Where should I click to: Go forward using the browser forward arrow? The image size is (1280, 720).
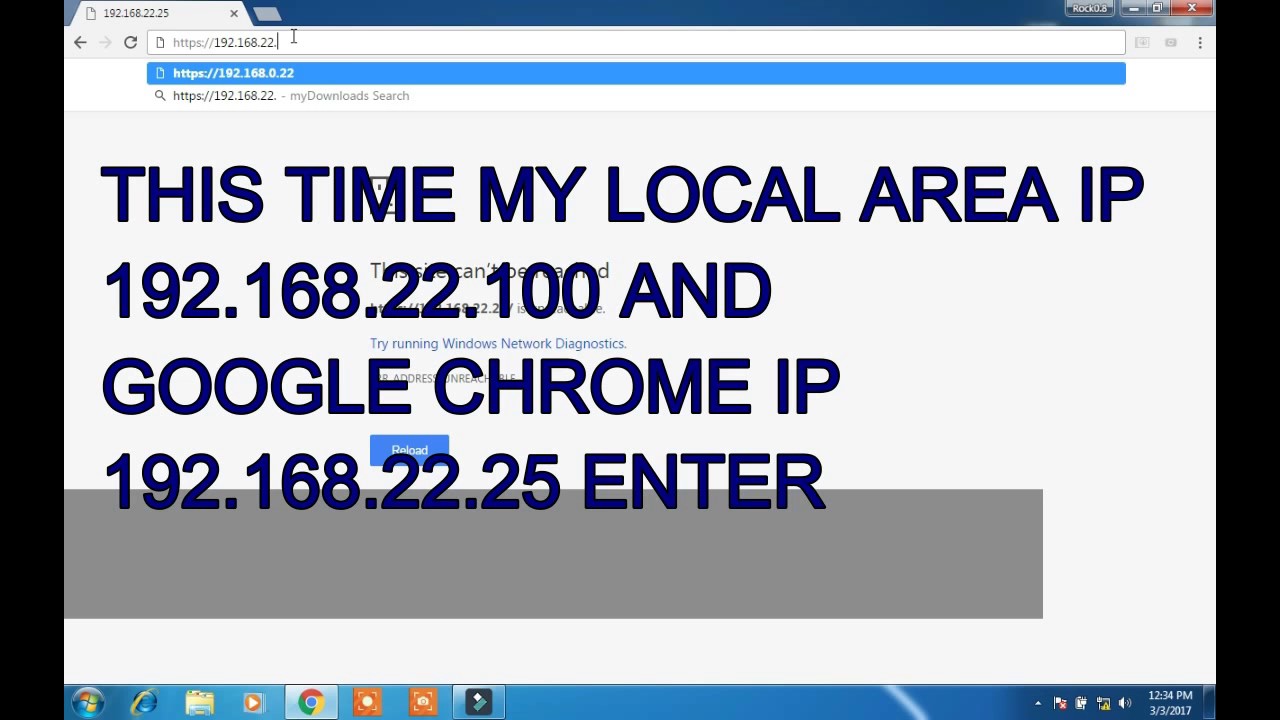tap(105, 42)
